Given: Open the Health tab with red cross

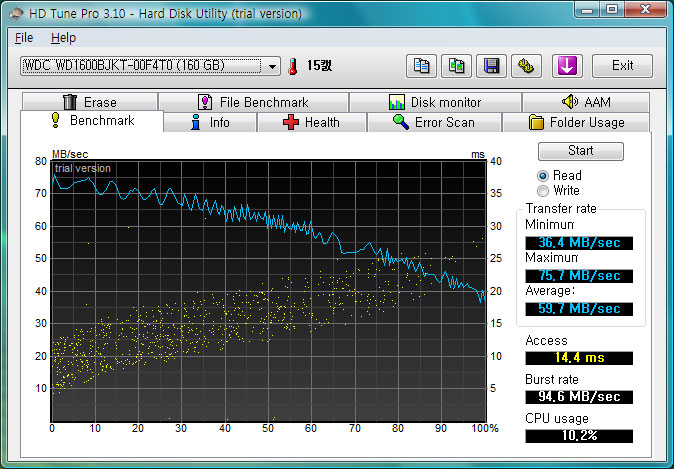Looking at the screenshot, I should coord(311,122).
